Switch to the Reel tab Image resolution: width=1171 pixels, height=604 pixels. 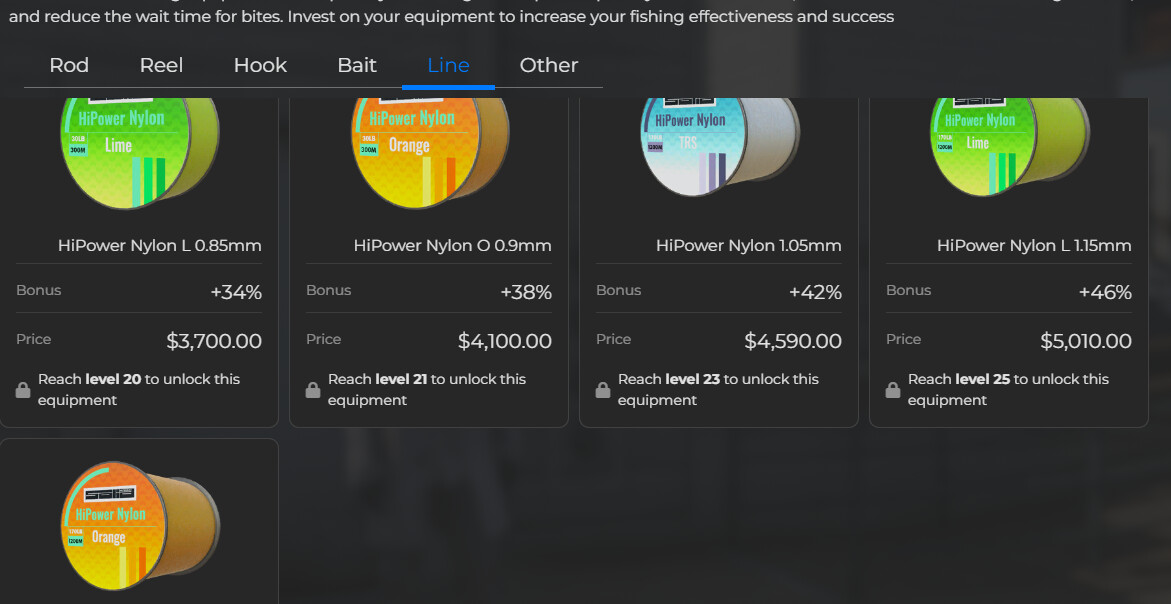click(x=161, y=66)
